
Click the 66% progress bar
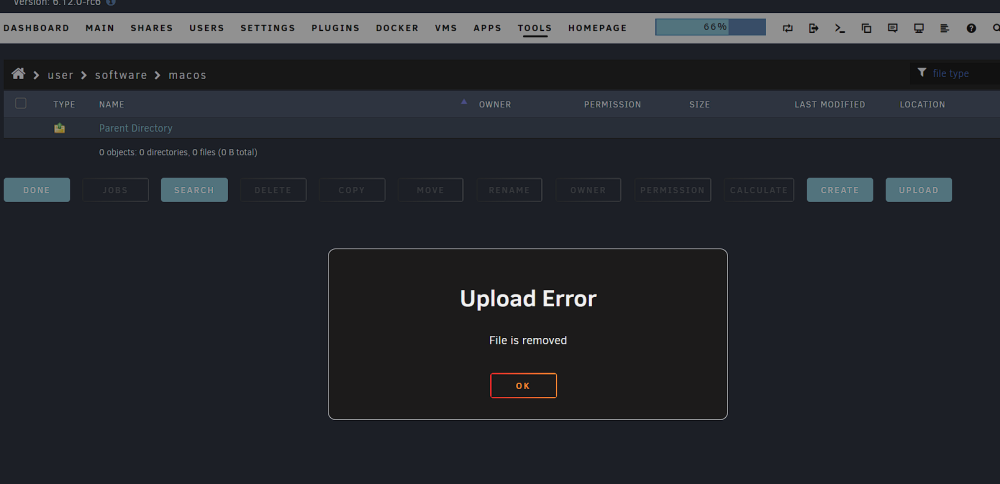point(710,27)
